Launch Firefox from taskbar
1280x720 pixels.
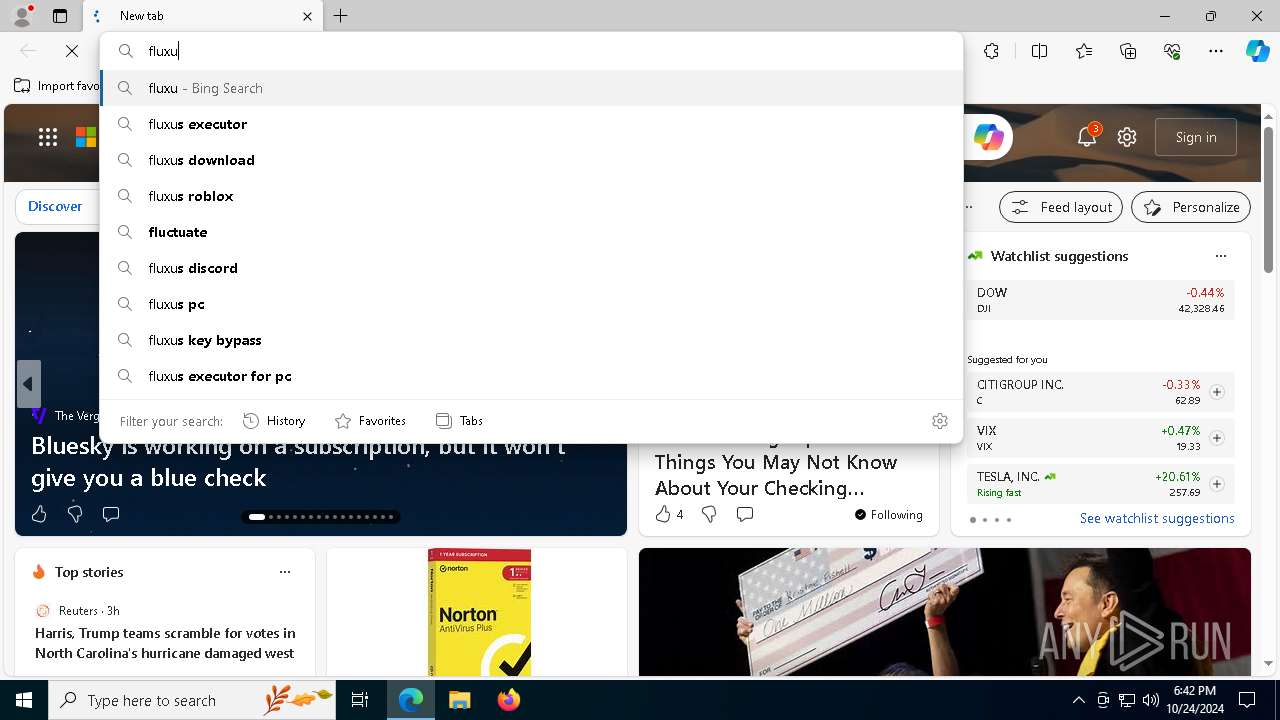(x=509, y=700)
